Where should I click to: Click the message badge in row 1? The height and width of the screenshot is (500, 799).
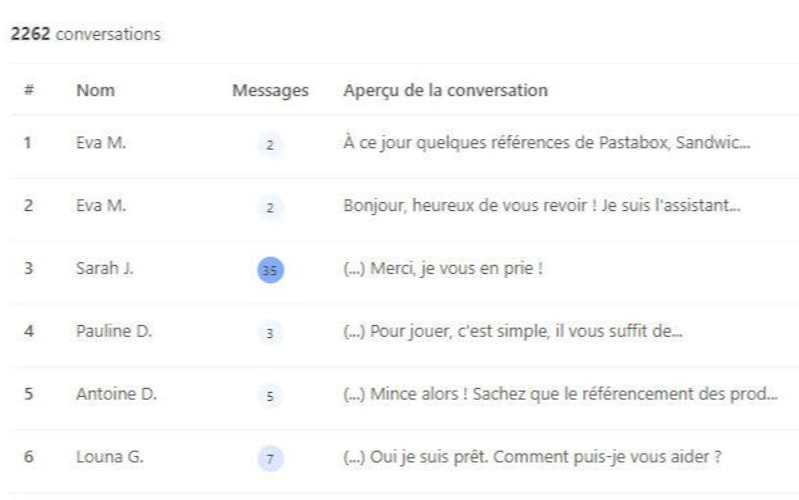(270, 144)
